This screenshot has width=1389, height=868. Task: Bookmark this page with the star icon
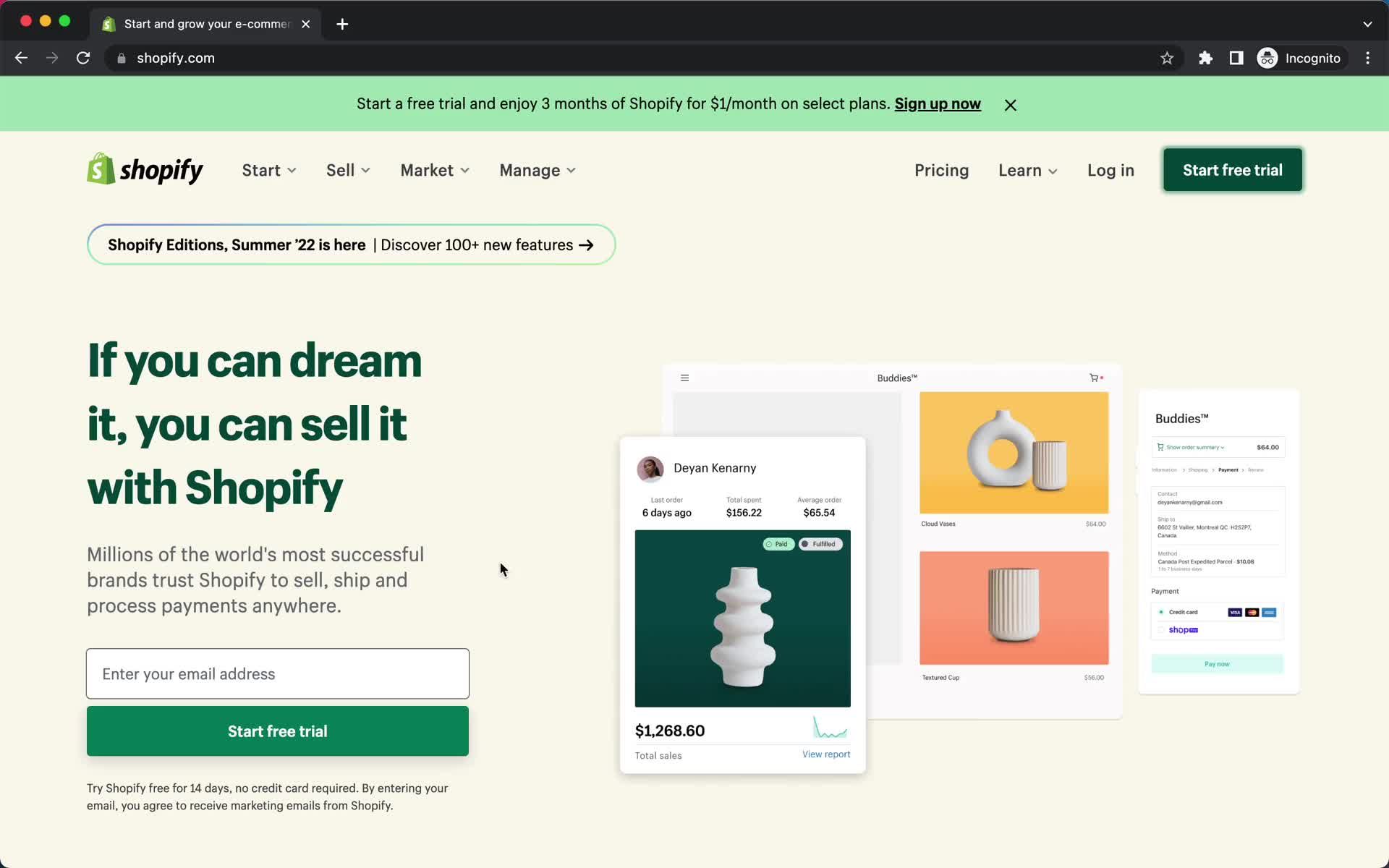pos(1166,58)
